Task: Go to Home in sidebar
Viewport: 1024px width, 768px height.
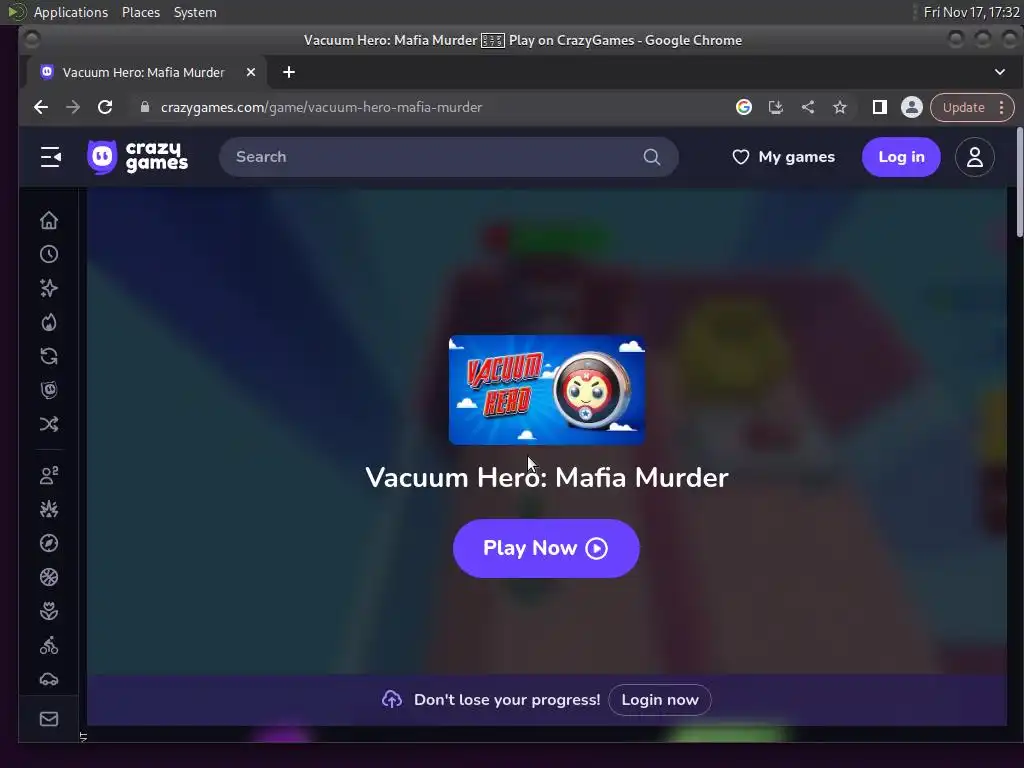Action: (x=49, y=220)
